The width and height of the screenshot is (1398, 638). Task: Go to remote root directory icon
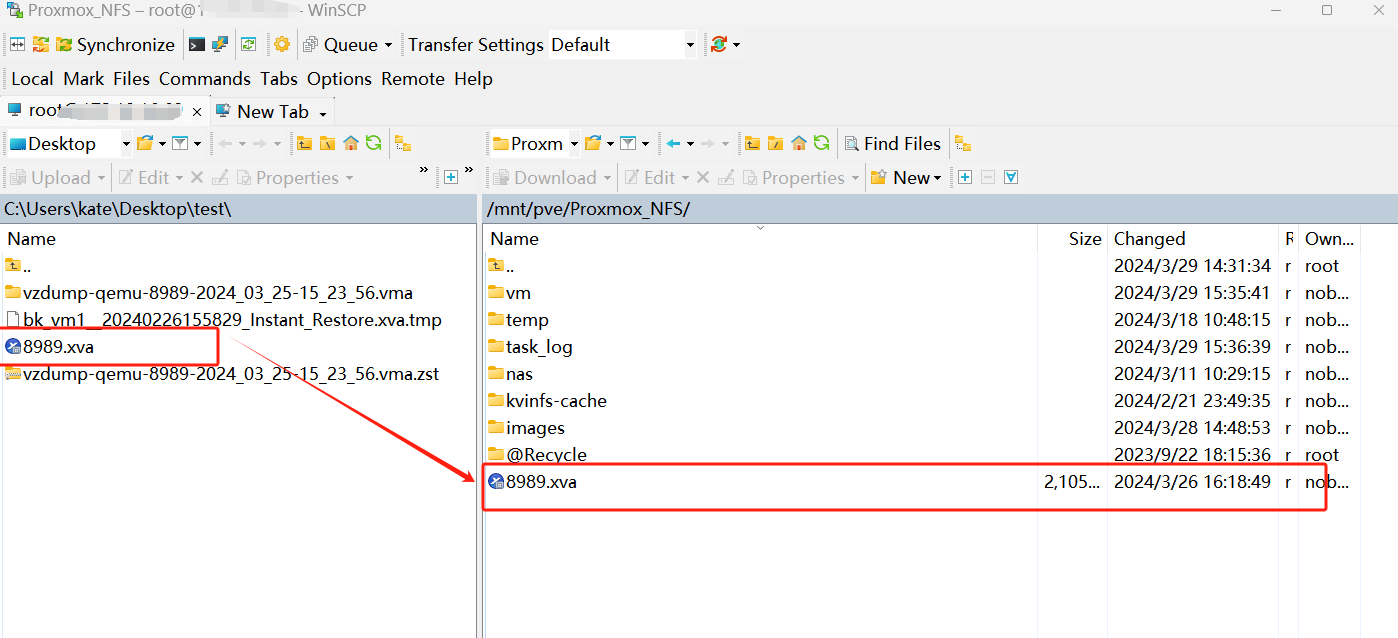point(775,144)
